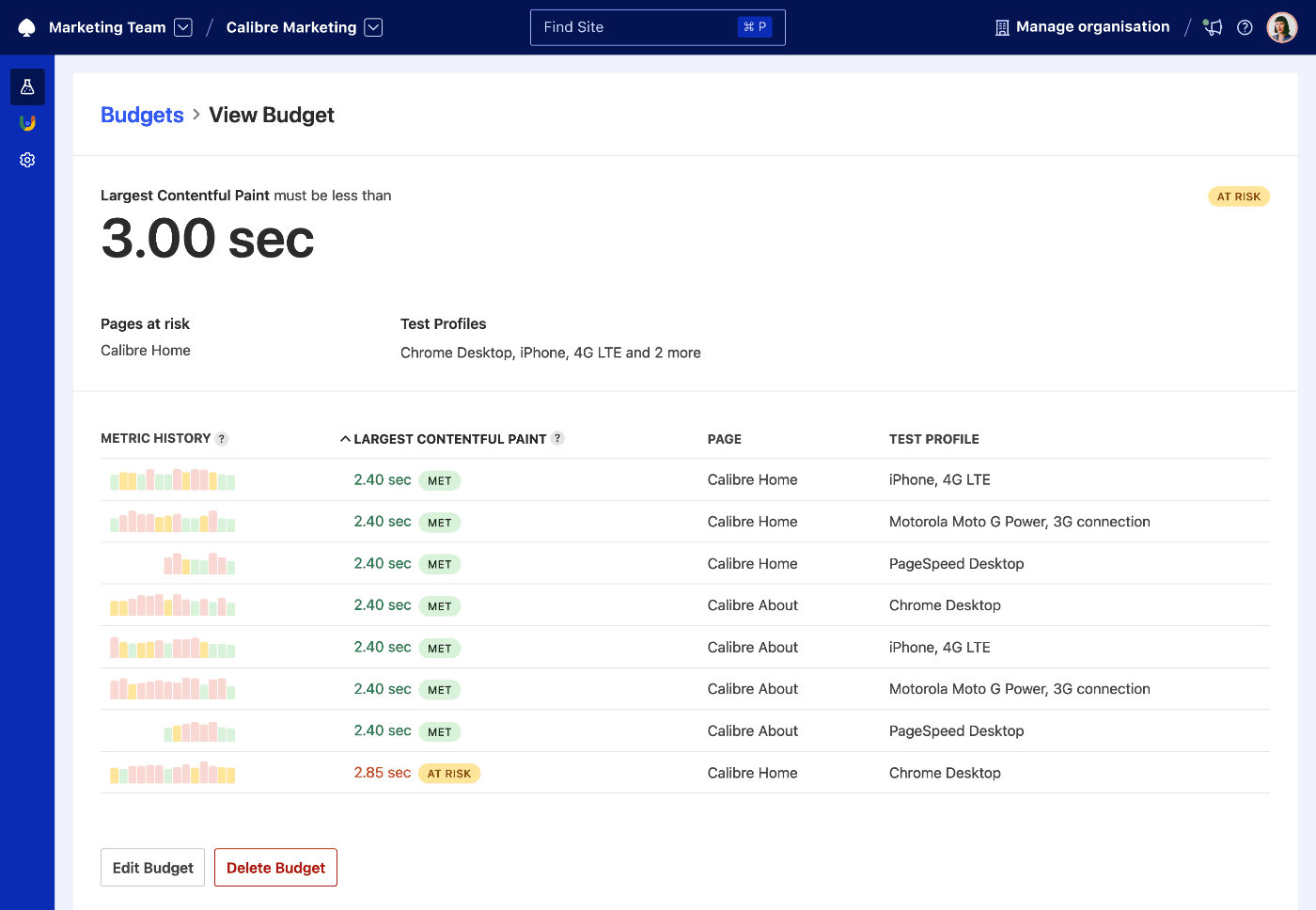Open the multicolored U app icon in sidebar

coord(26,122)
